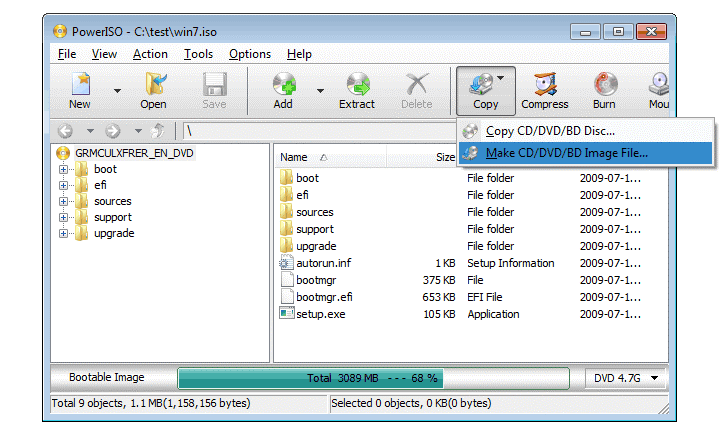This screenshot has width=725, height=432.
Task: Click 'Total 9 objects, 1.1 MB' status text
Action: click(151, 403)
